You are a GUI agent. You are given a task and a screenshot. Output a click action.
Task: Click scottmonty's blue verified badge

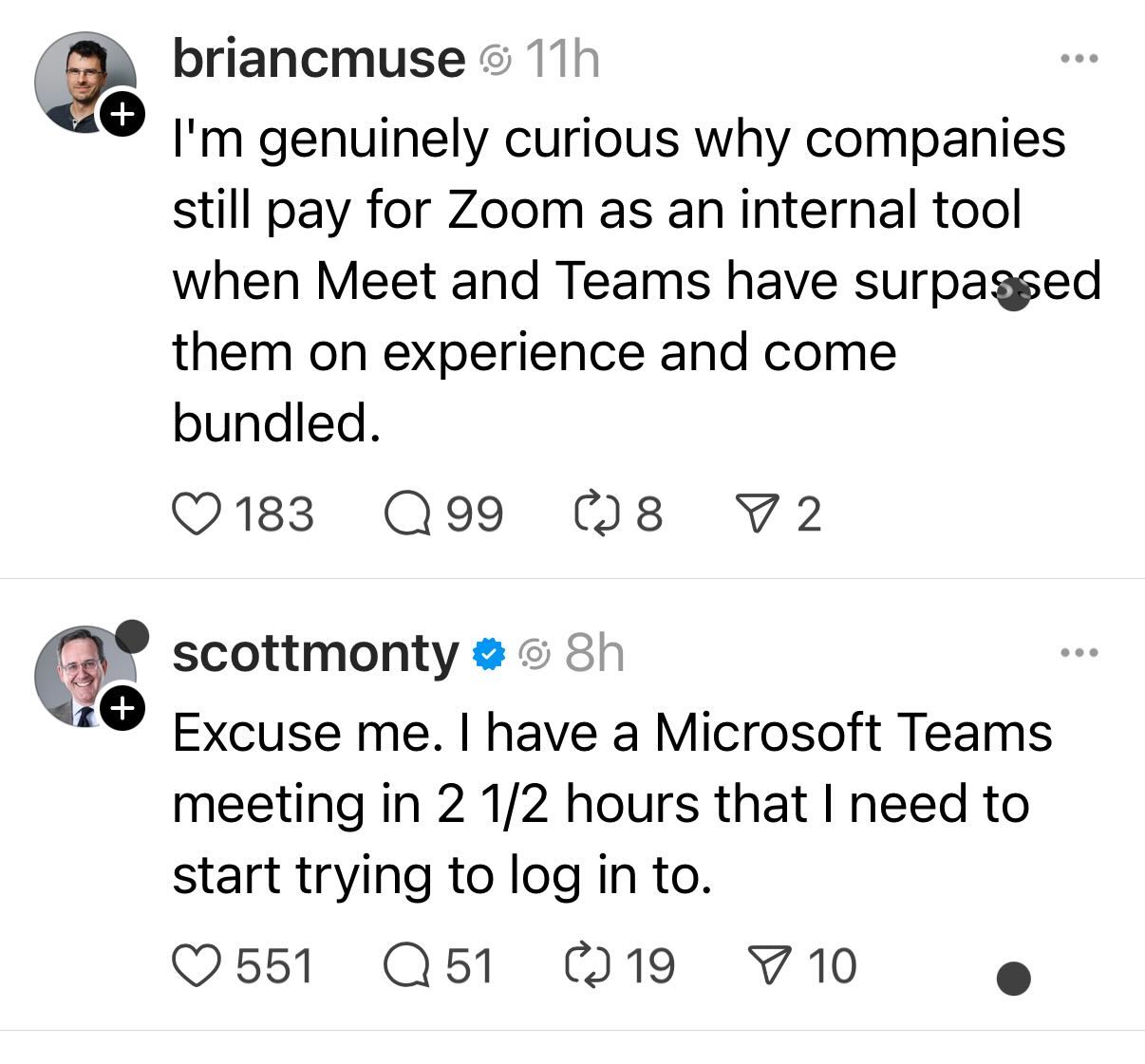(x=488, y=653)
